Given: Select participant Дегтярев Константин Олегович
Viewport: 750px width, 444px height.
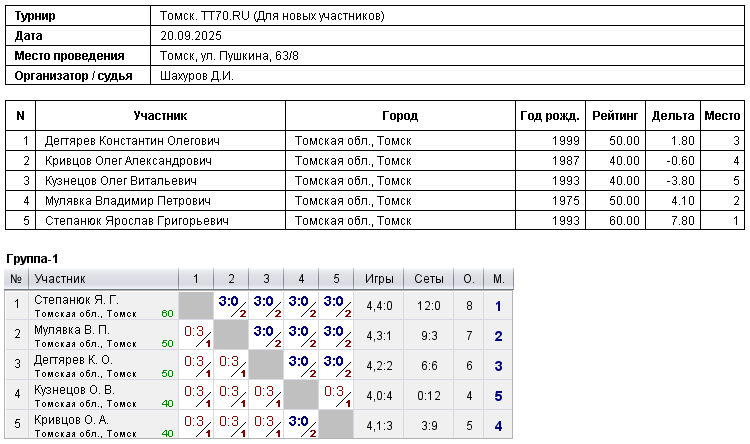Looking at the screenshot, I should 132,141.
